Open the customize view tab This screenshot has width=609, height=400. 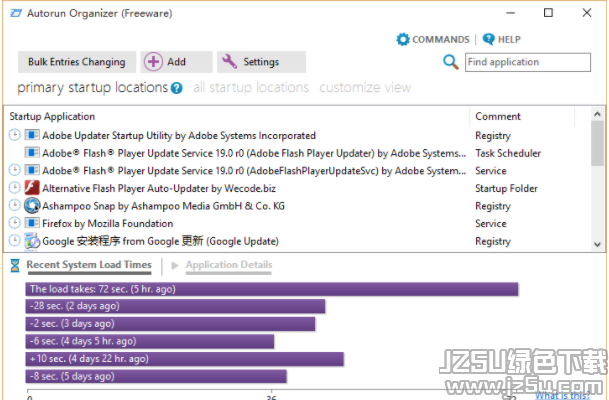(x=365, y=88)
